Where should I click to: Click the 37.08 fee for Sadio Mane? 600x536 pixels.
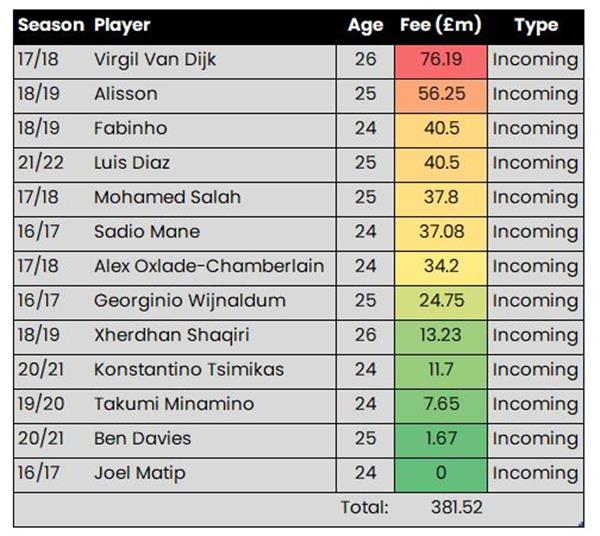[x=440, y=232]
